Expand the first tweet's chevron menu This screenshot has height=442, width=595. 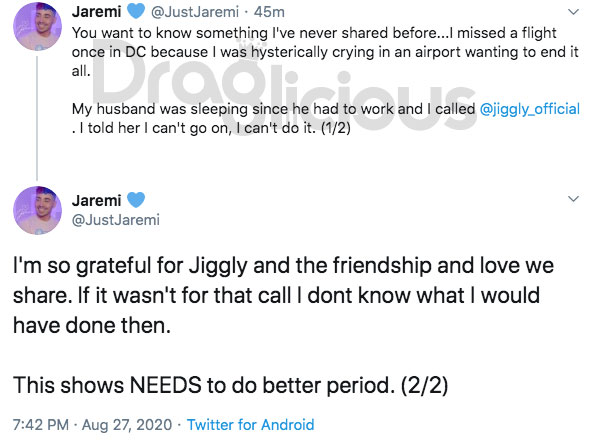coord(573,12)
